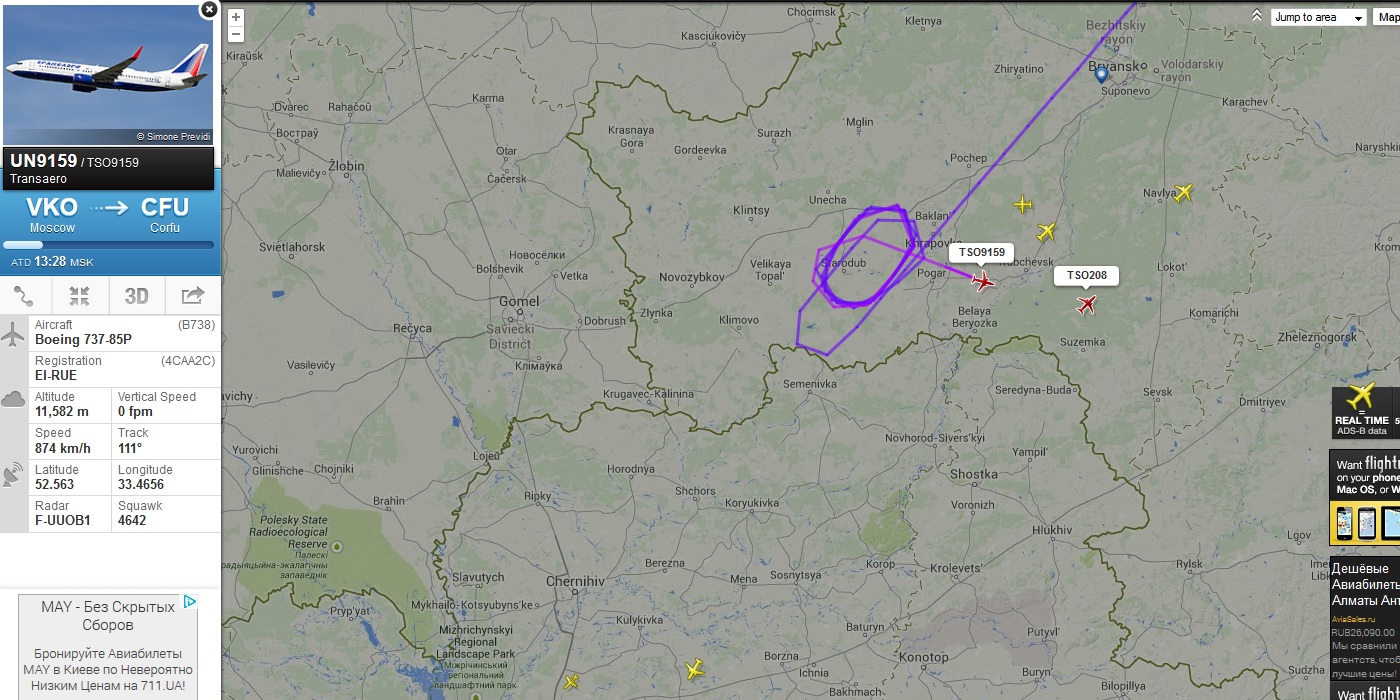1400x700 pixels.
Task: Show the flight route using the path icon
Action: point(24,296)
